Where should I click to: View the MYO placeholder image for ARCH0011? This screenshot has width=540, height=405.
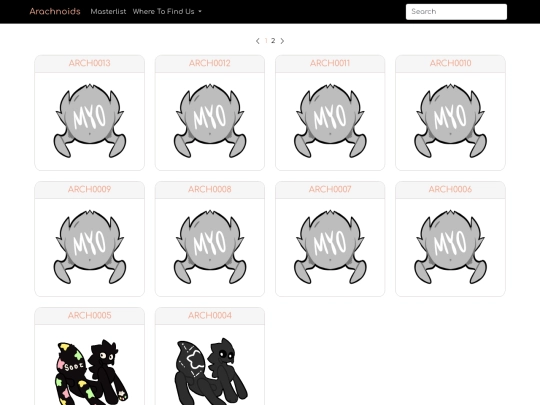tap(330, 121)
